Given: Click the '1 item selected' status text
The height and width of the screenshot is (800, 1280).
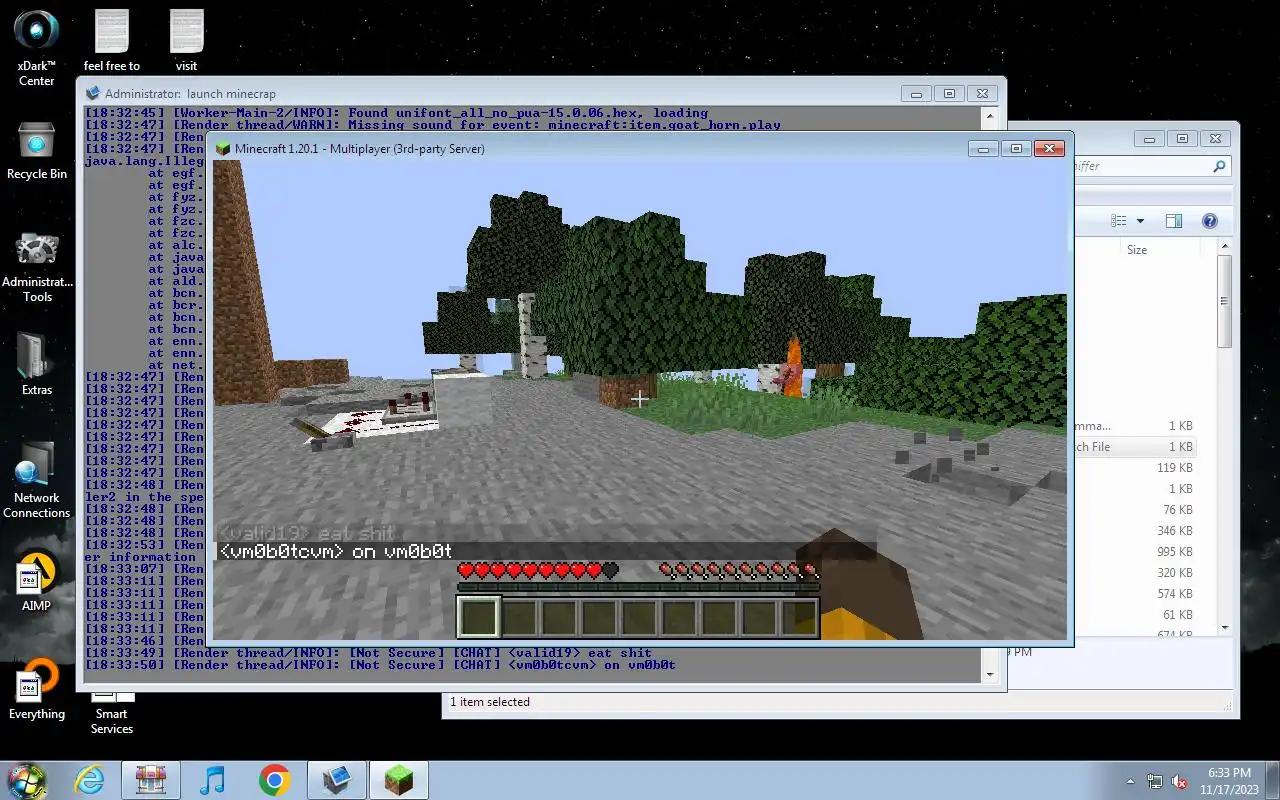Looking at the screenshot, I should point(490,702).
